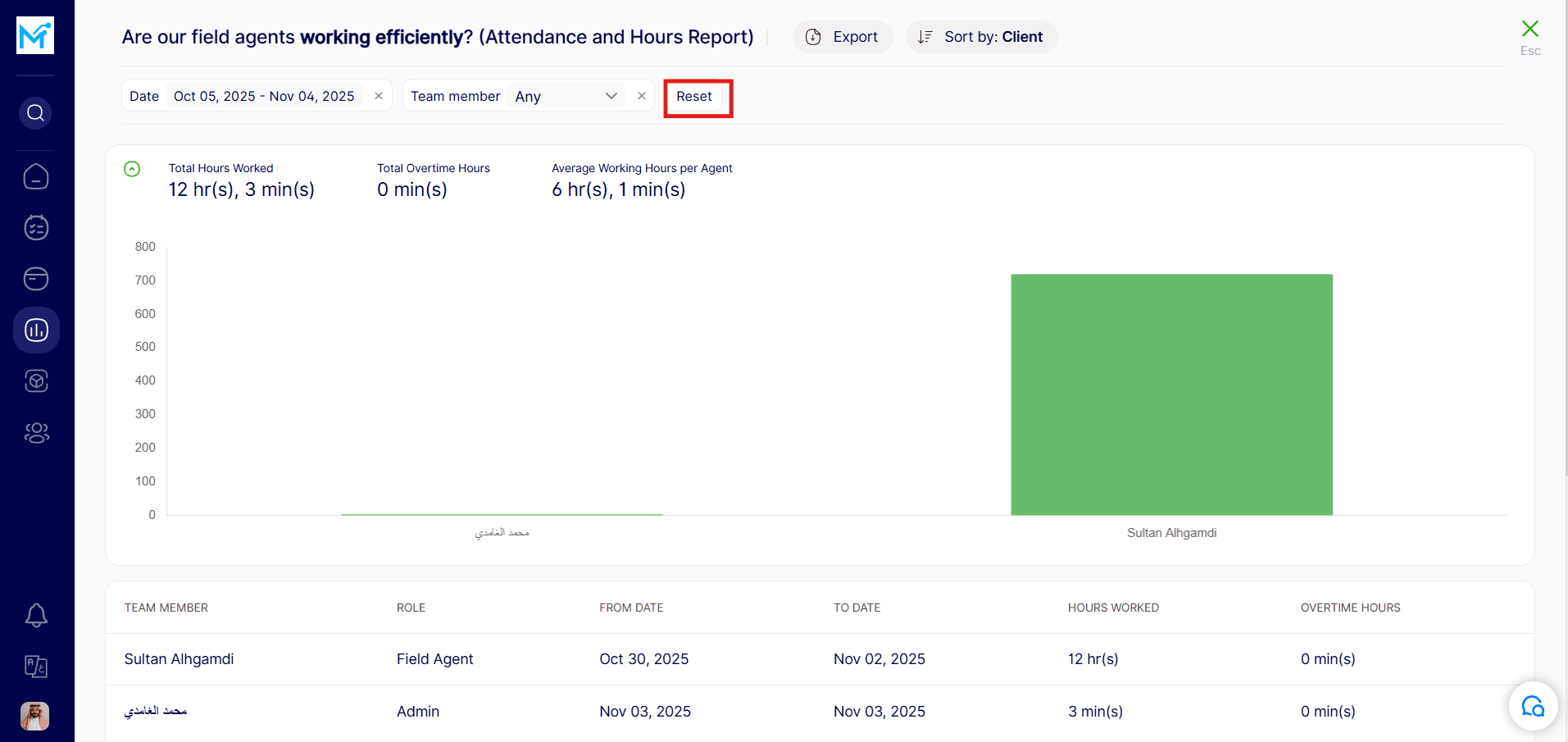1568x742 pixels.
Task: Open the user profile avatar
Action: 35,716
